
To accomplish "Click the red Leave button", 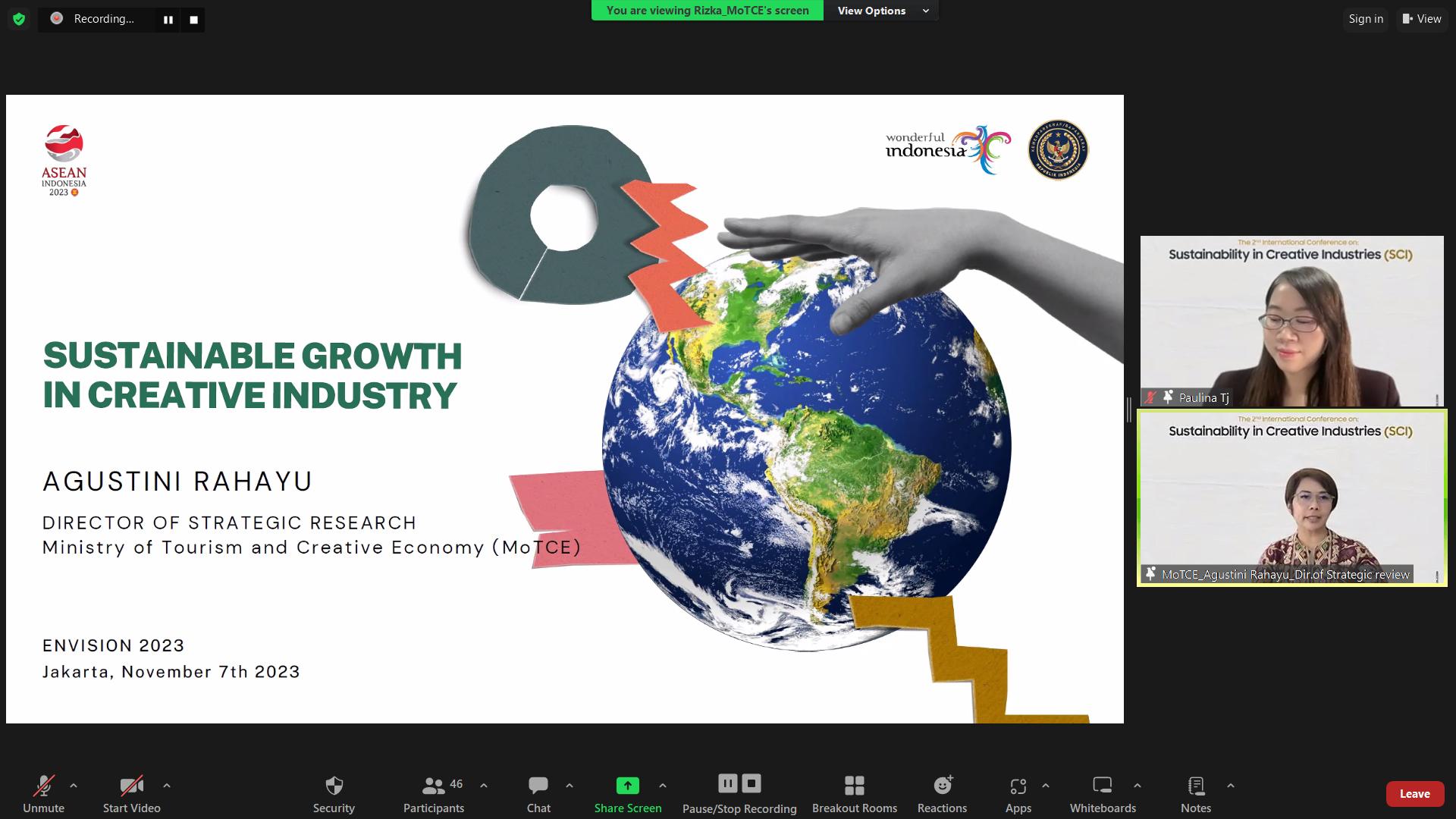I will [1414, 794].
